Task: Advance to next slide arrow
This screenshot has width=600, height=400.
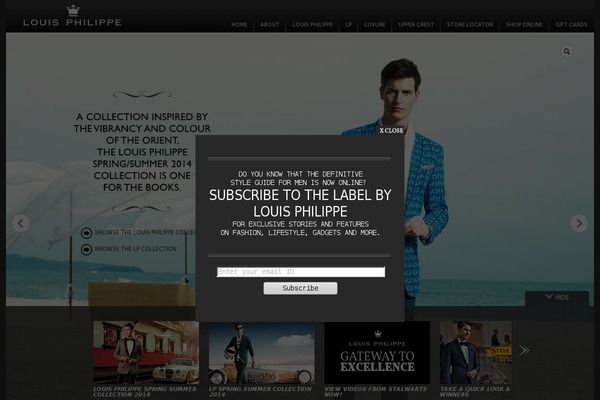Action: (x=579, y=223)
